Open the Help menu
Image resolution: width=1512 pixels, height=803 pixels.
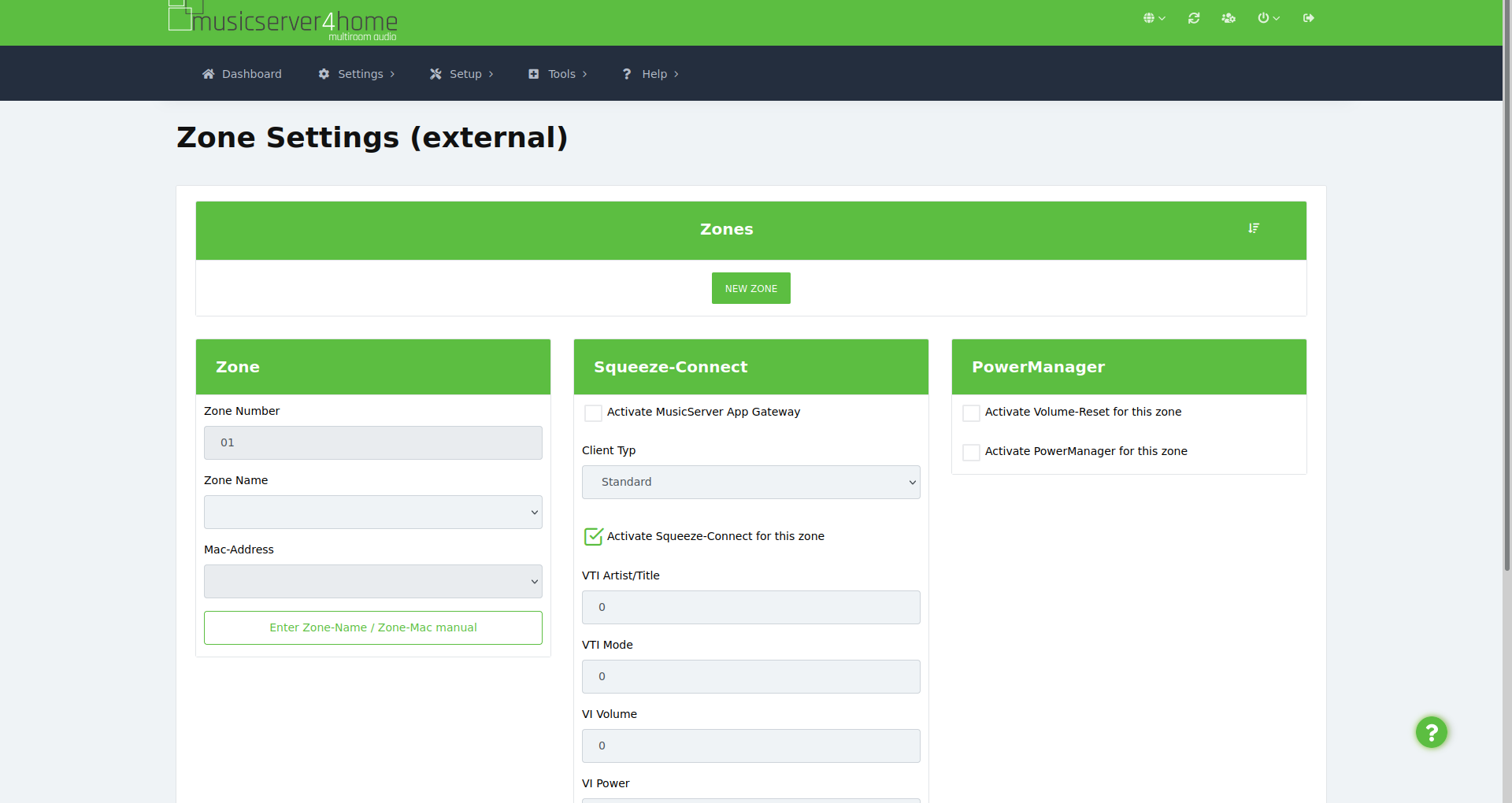(x=650, y=74)
